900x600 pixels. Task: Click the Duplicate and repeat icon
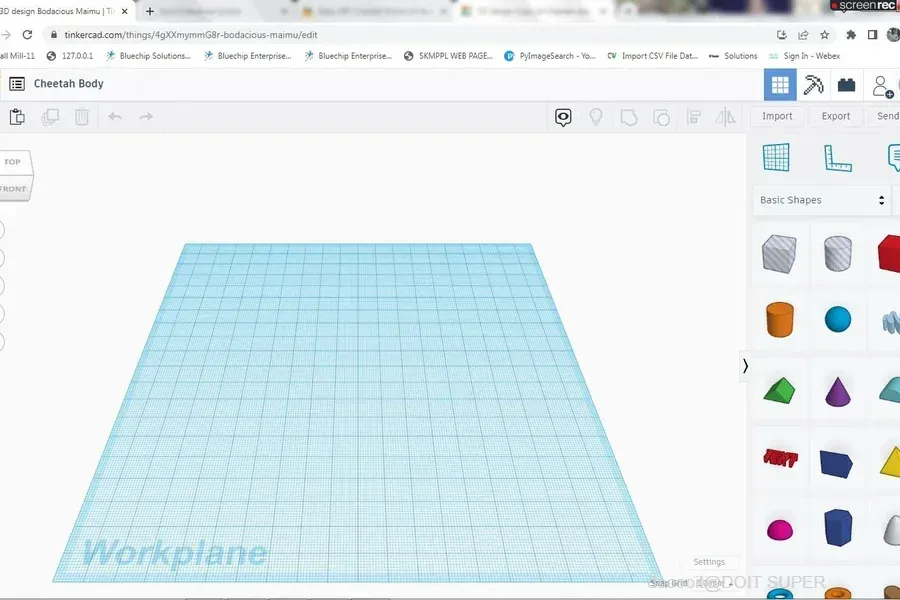click(x=50, y=117)
